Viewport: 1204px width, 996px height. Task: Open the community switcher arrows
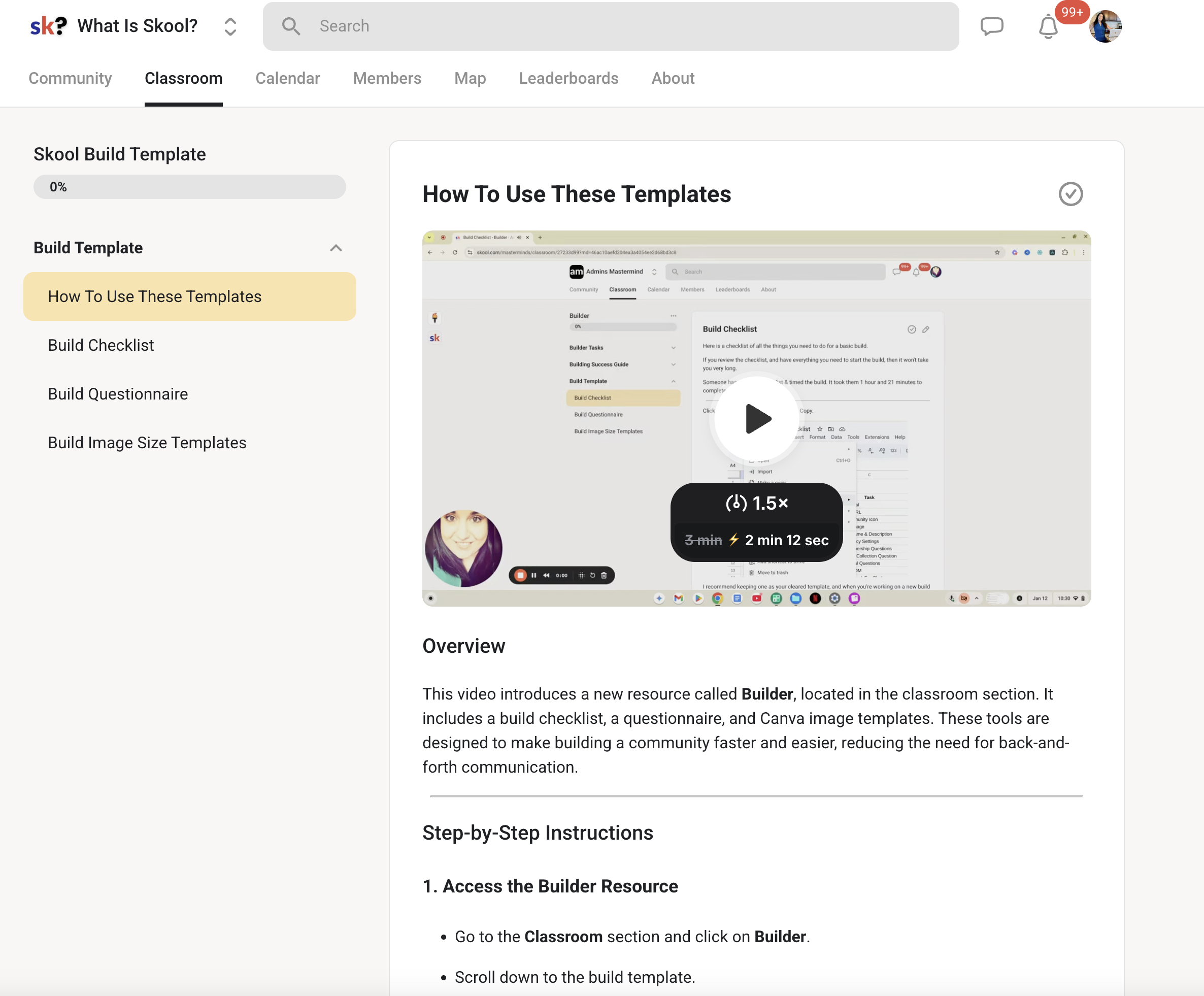(x=230, y=26)
